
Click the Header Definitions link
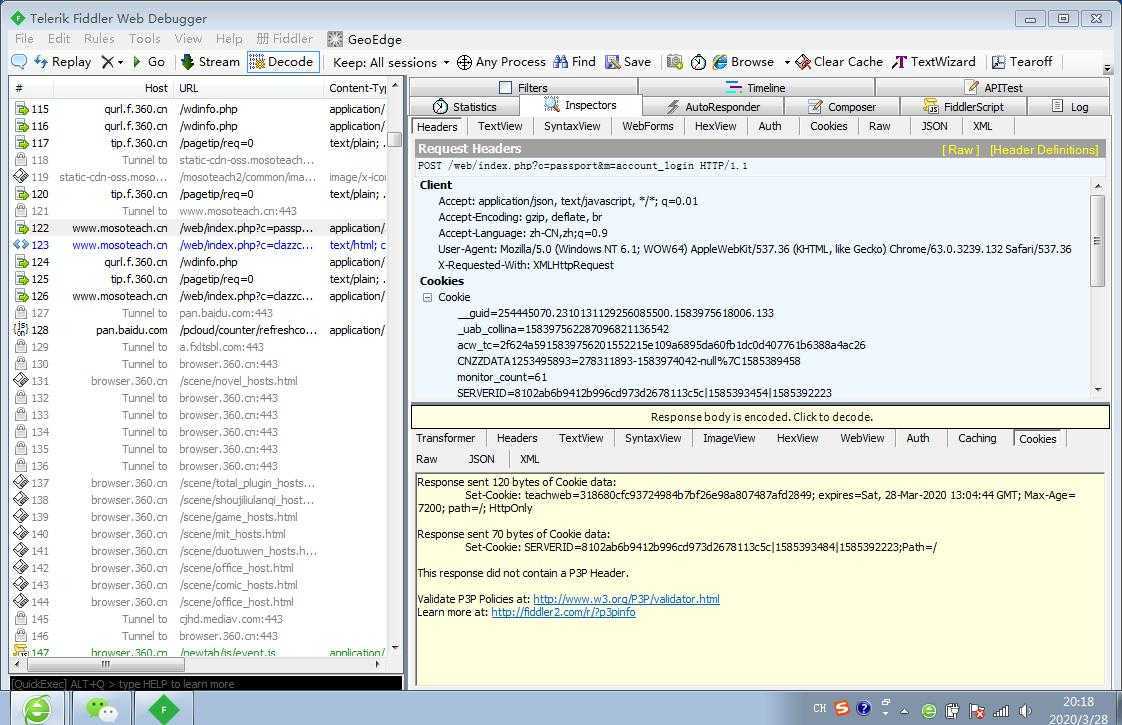[x=1043, y=150]
